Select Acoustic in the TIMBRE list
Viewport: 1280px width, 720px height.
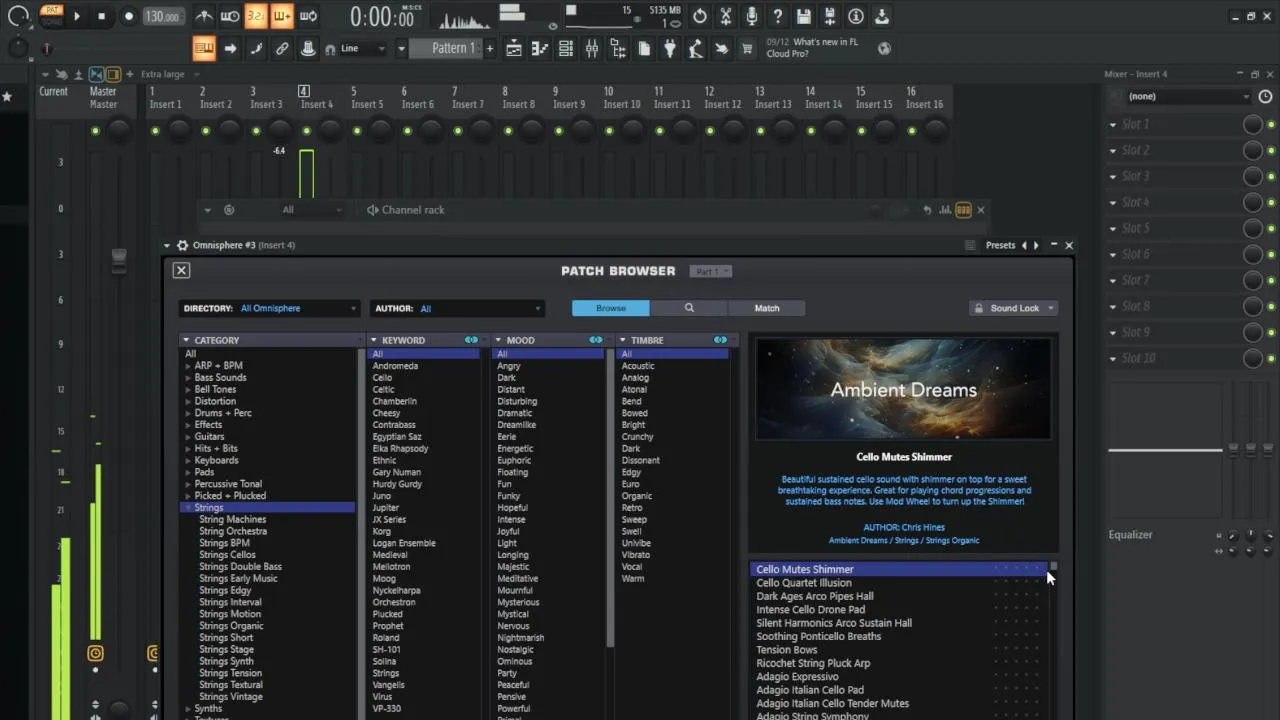click(638, 366)
